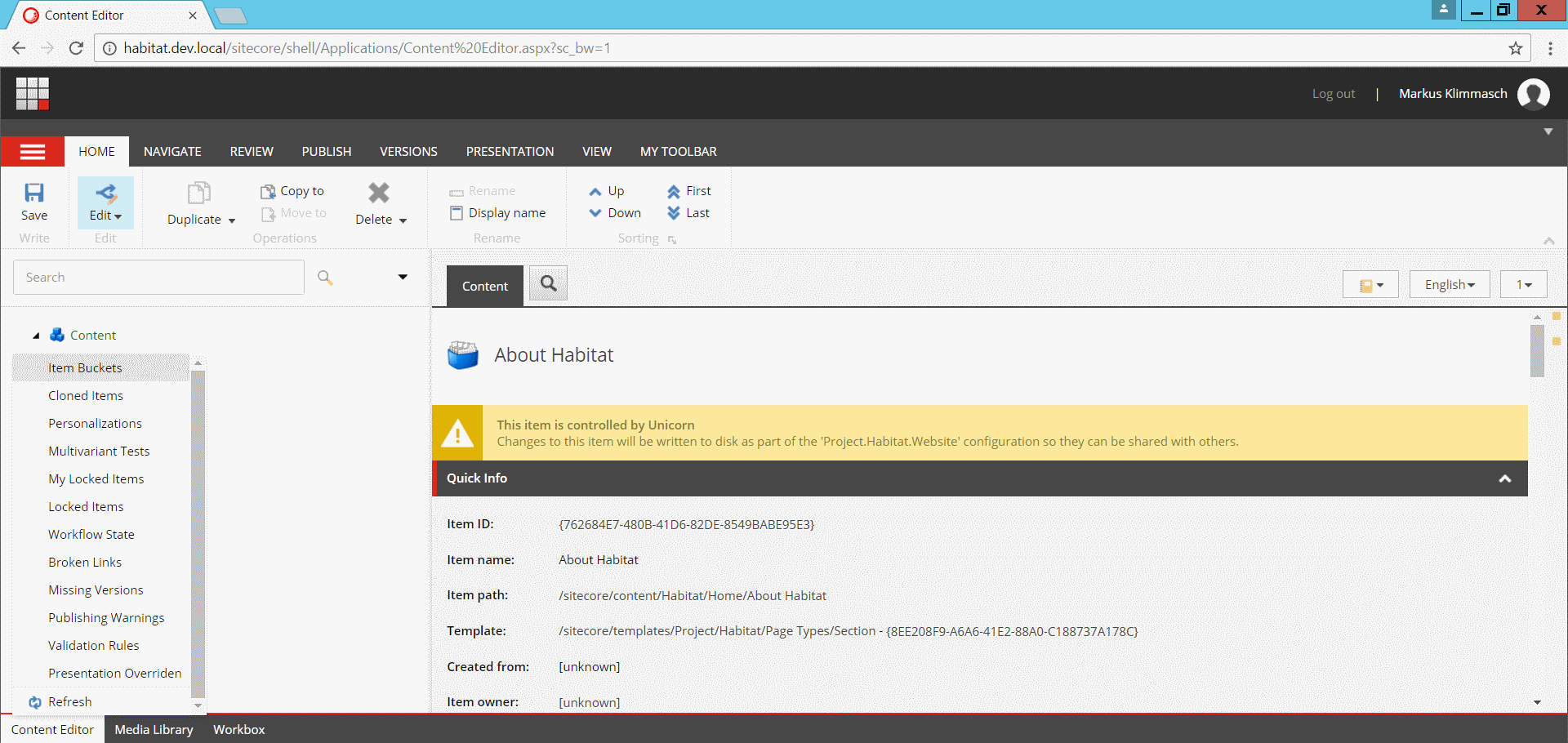
Task: Click the Display name command
Action: pos(498,213)
